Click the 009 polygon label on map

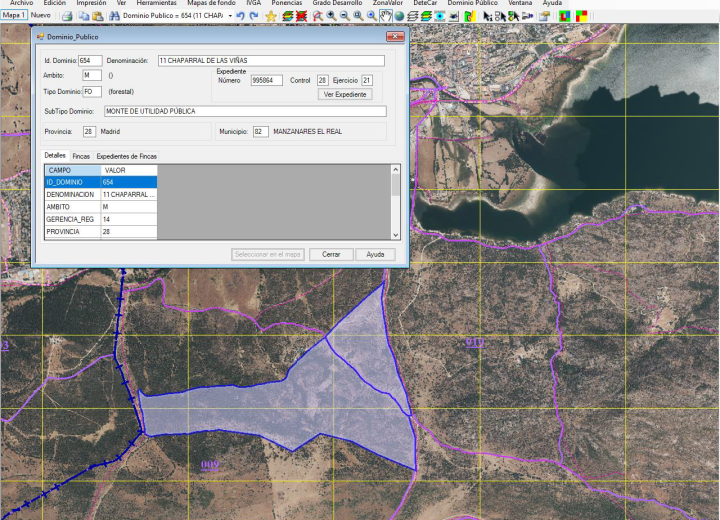[210, 465]
